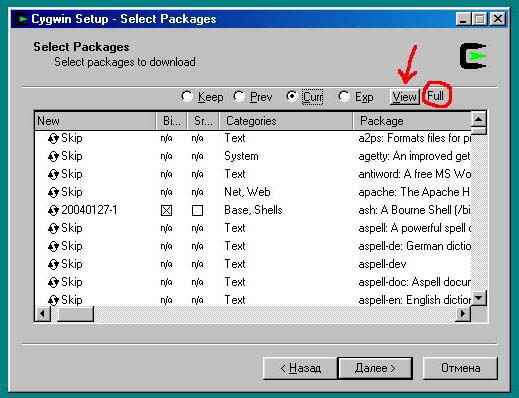
Task: Click Skip in the aspell-doc row
Action: [x=72, y=282]
